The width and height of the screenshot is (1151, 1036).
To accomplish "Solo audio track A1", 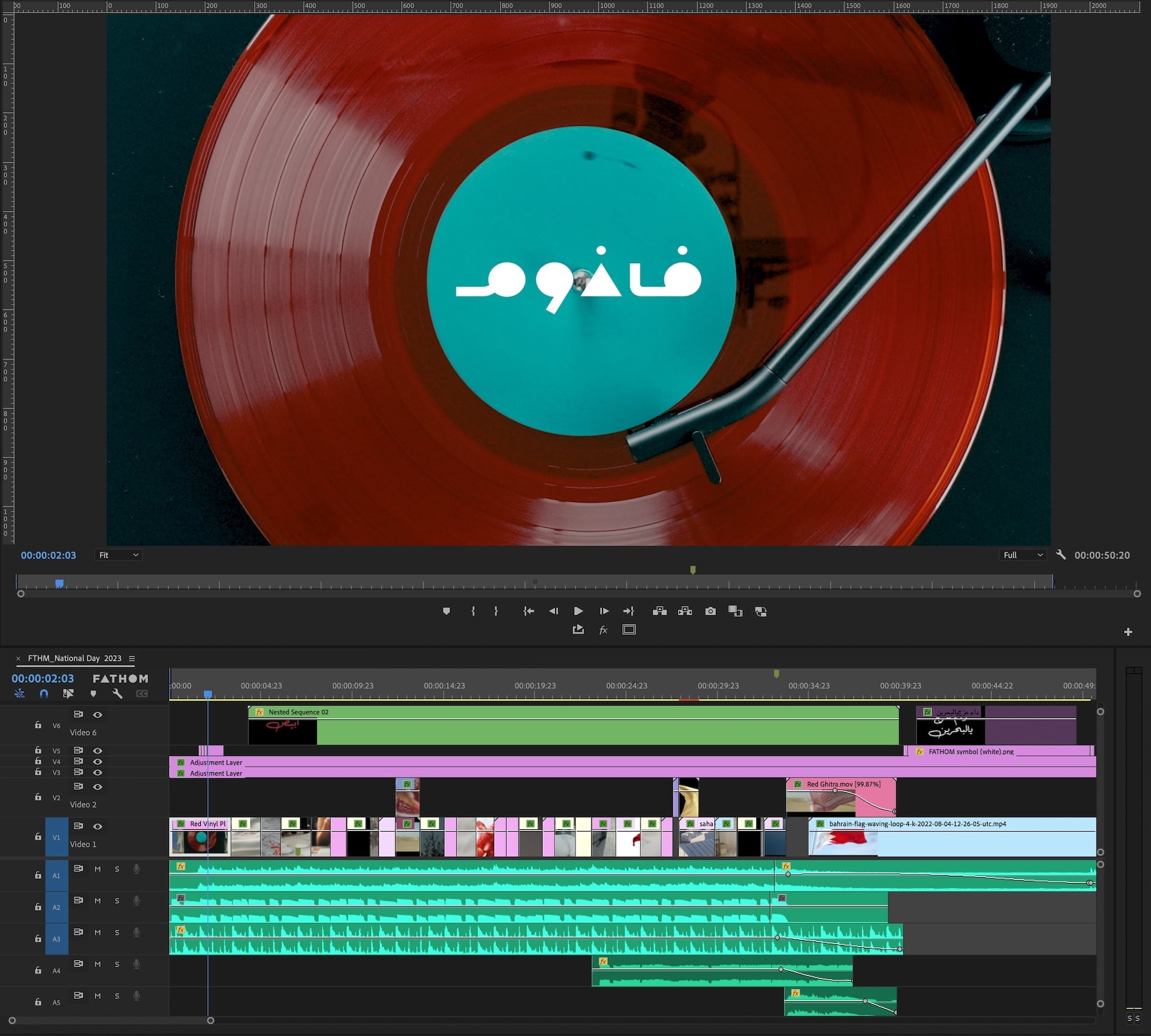I will (117, 869).
